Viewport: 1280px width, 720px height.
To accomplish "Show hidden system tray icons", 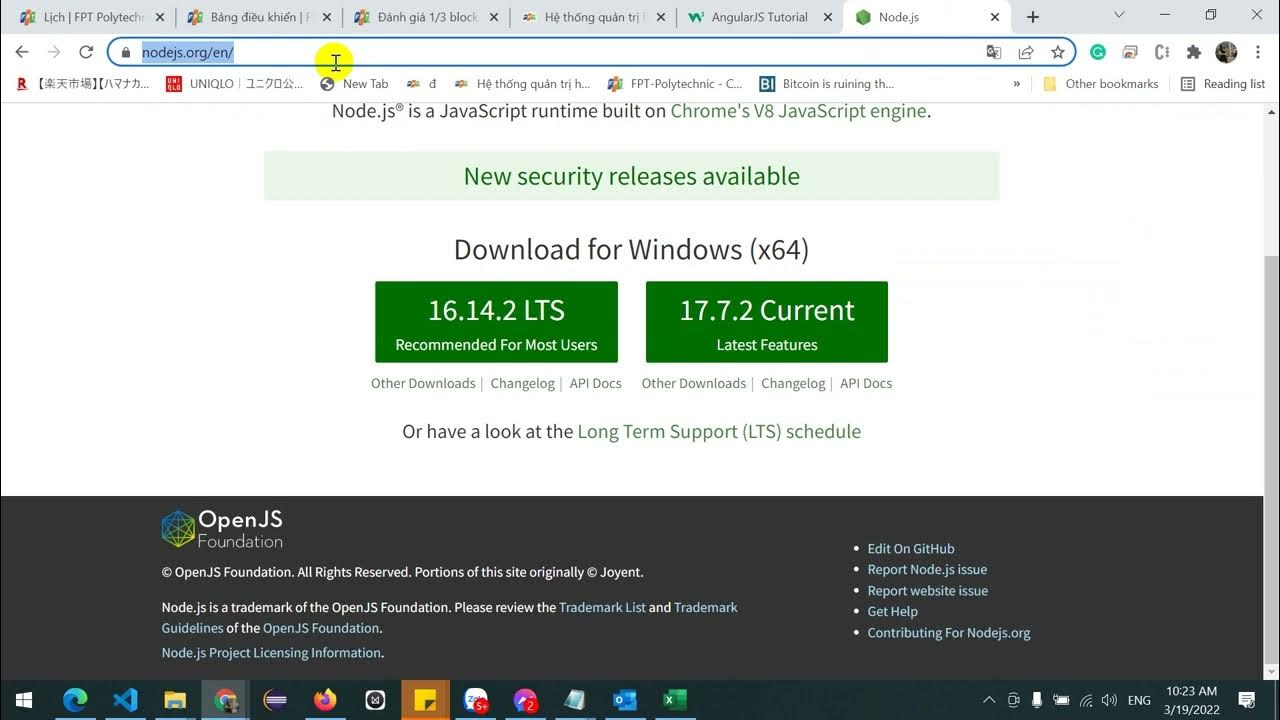I will click(x=989, y=700).
